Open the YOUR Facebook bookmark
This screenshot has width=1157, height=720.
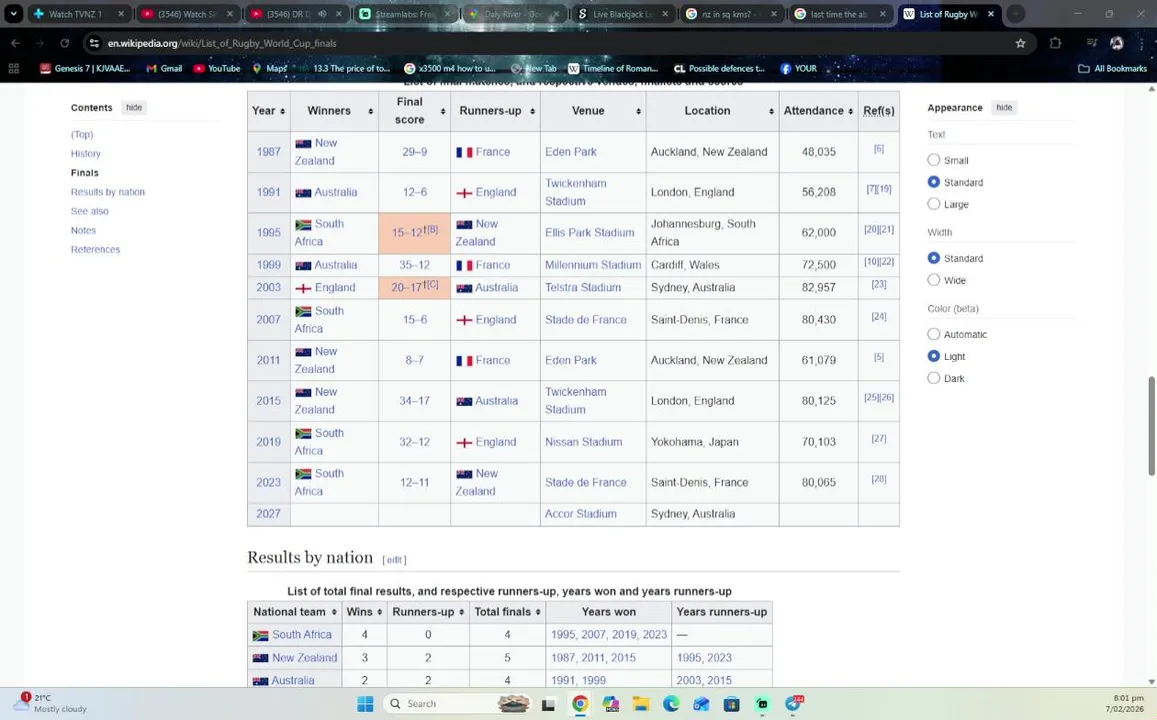click(x=799, y=69)
